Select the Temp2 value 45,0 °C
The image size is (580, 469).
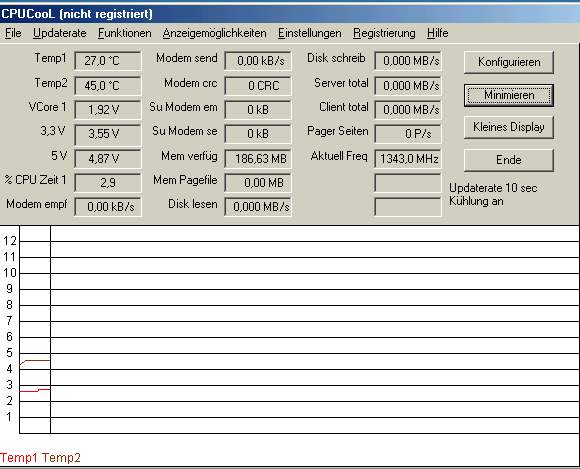pos(108,86)
